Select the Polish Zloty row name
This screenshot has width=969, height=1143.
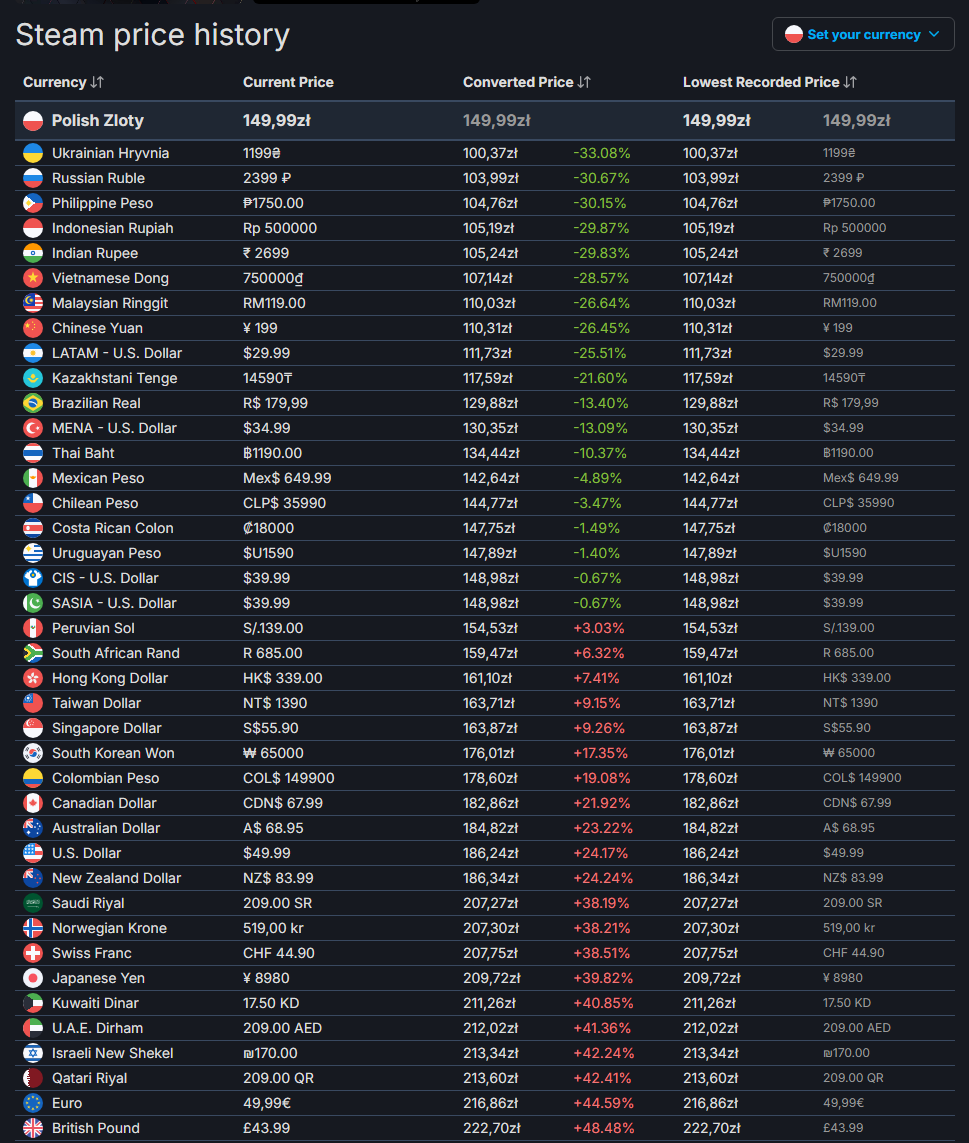tap(98, 120)
